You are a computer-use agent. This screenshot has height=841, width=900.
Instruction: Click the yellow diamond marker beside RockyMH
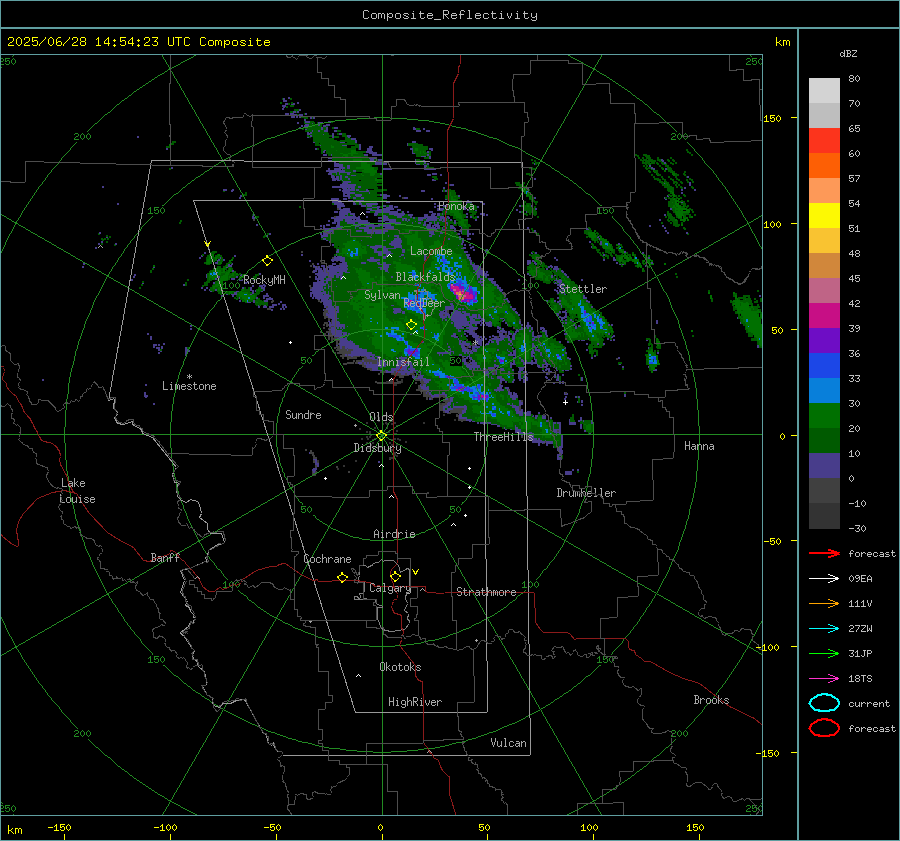point(267,261)
